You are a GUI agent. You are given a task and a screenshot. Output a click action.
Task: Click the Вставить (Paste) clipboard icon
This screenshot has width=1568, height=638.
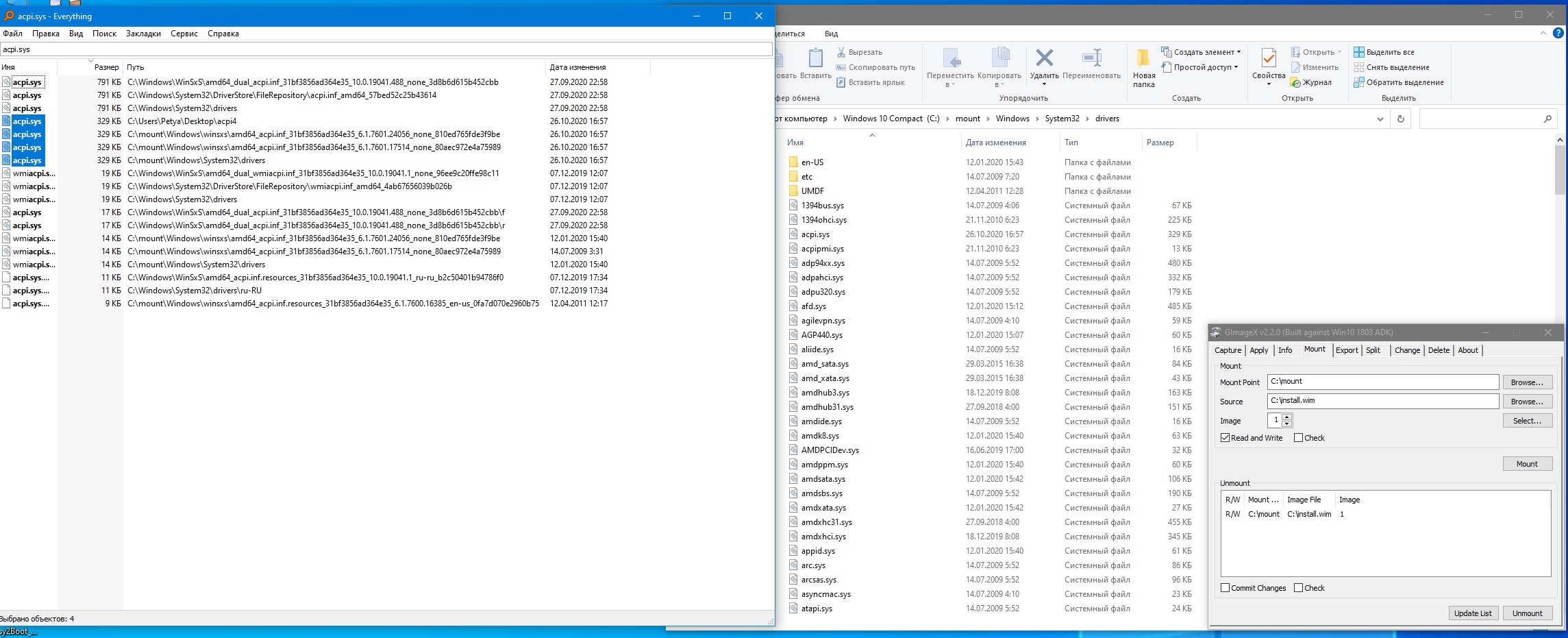coord(815,58)
